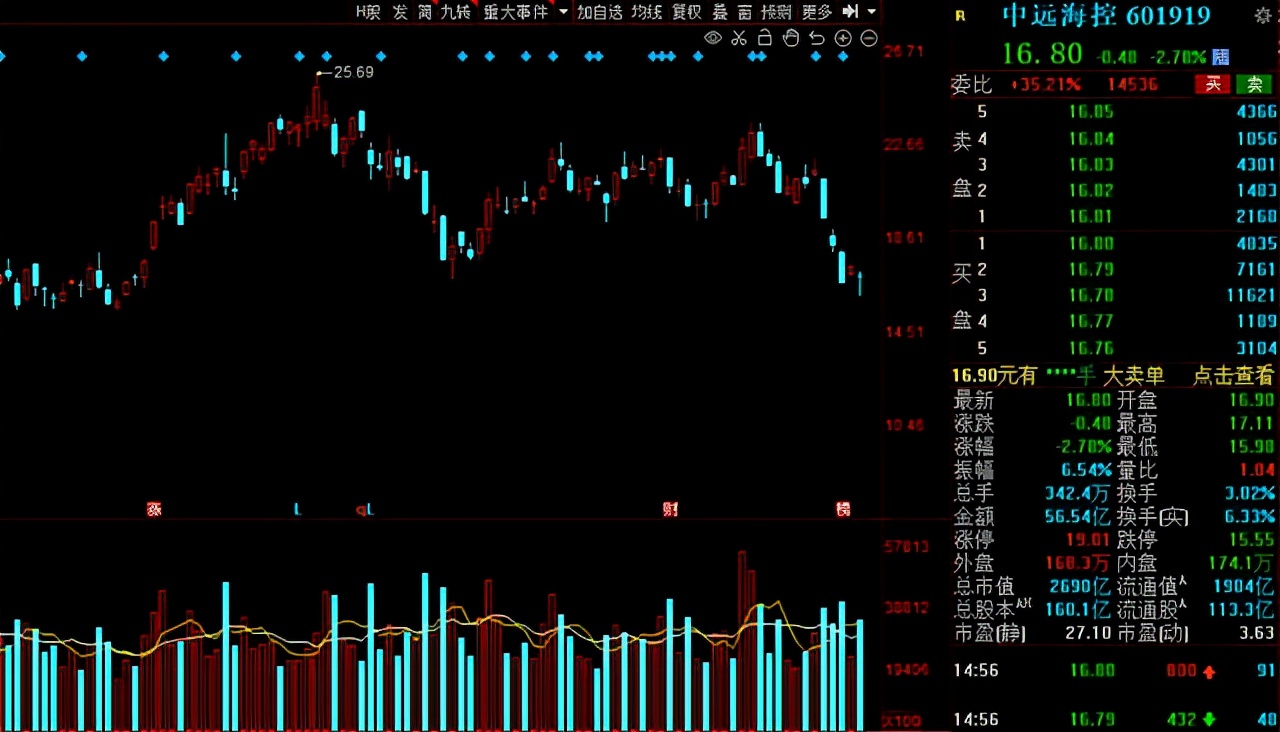Click the 14:56 trade row with 800
This screenshot has width=1280, height=732.
1114,670
